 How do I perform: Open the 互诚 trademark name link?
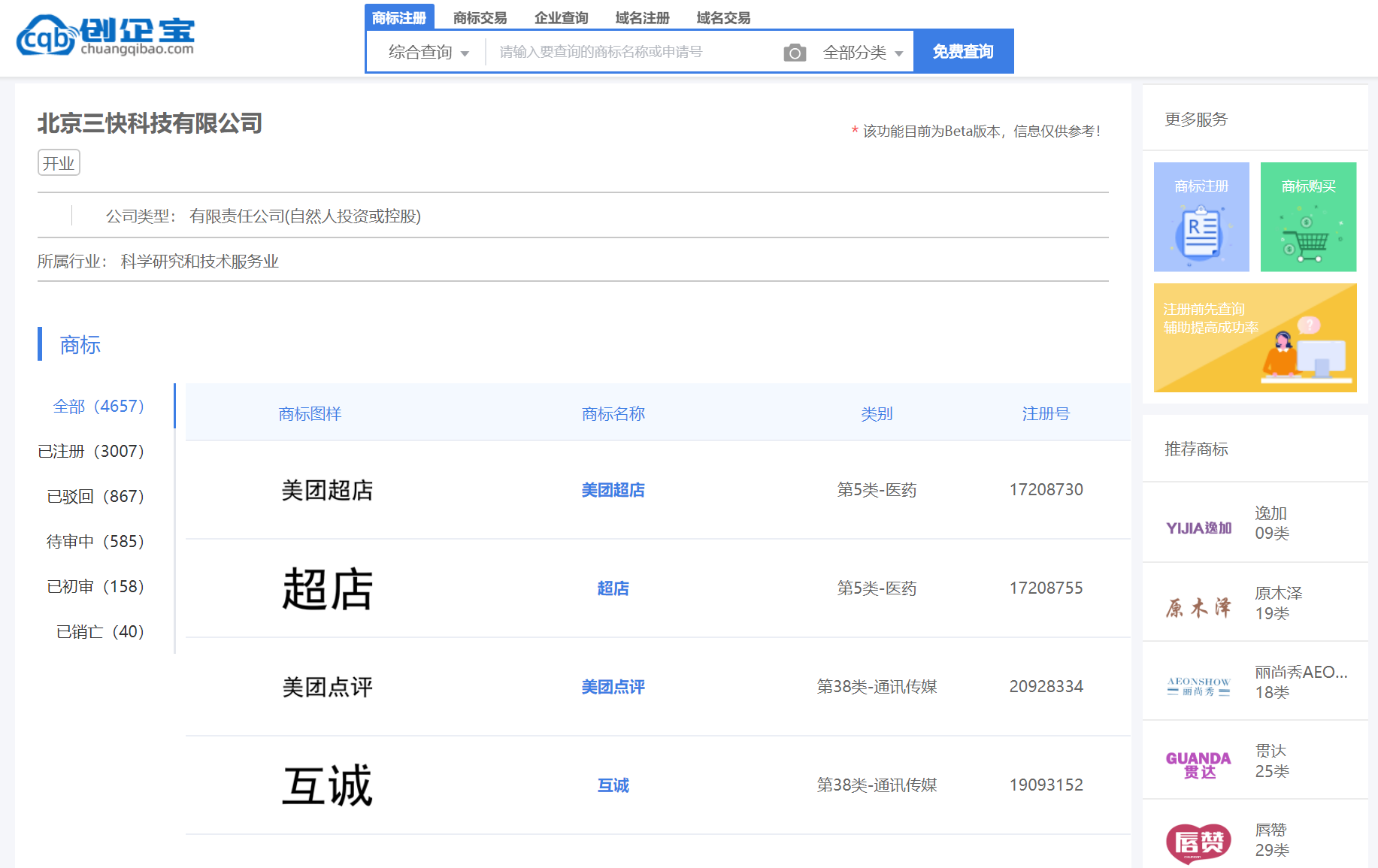pos(613,785)
